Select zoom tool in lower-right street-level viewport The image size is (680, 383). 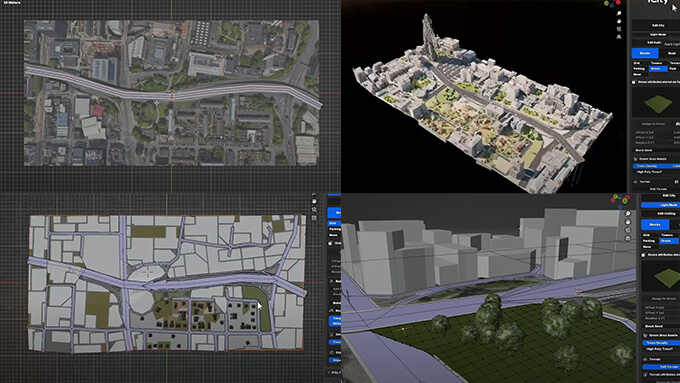tap(628, 213)
